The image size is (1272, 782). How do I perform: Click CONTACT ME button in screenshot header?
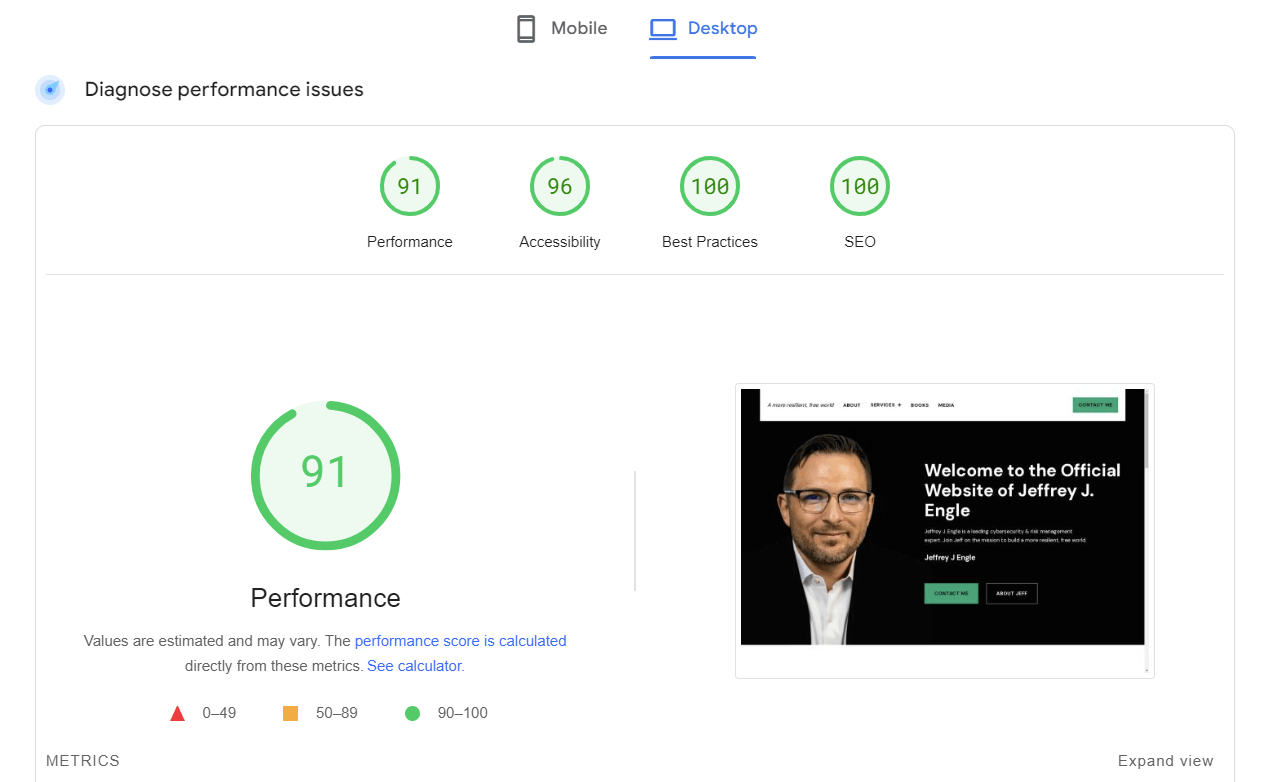1095,405
